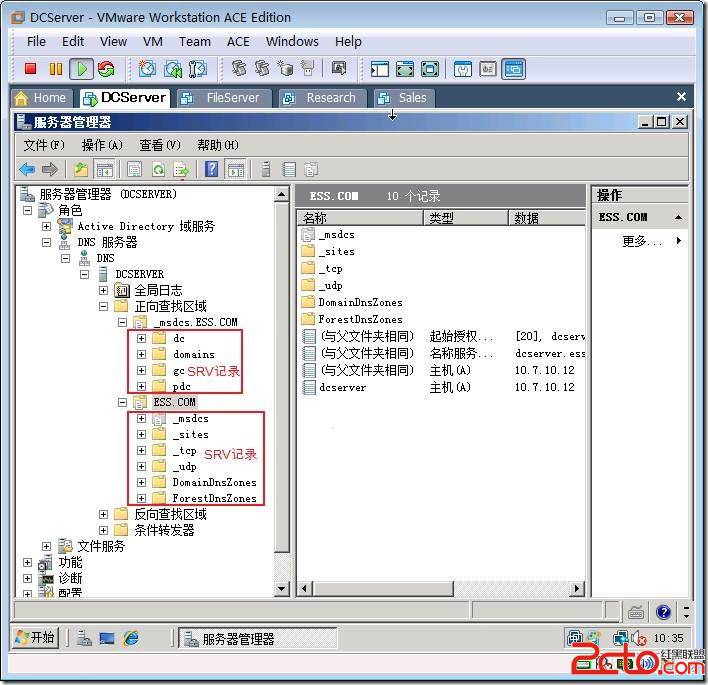The width and height of the screenshot is (708, 685).
Task: Click the volume tray icon
Action: click(x=638, y=638)
